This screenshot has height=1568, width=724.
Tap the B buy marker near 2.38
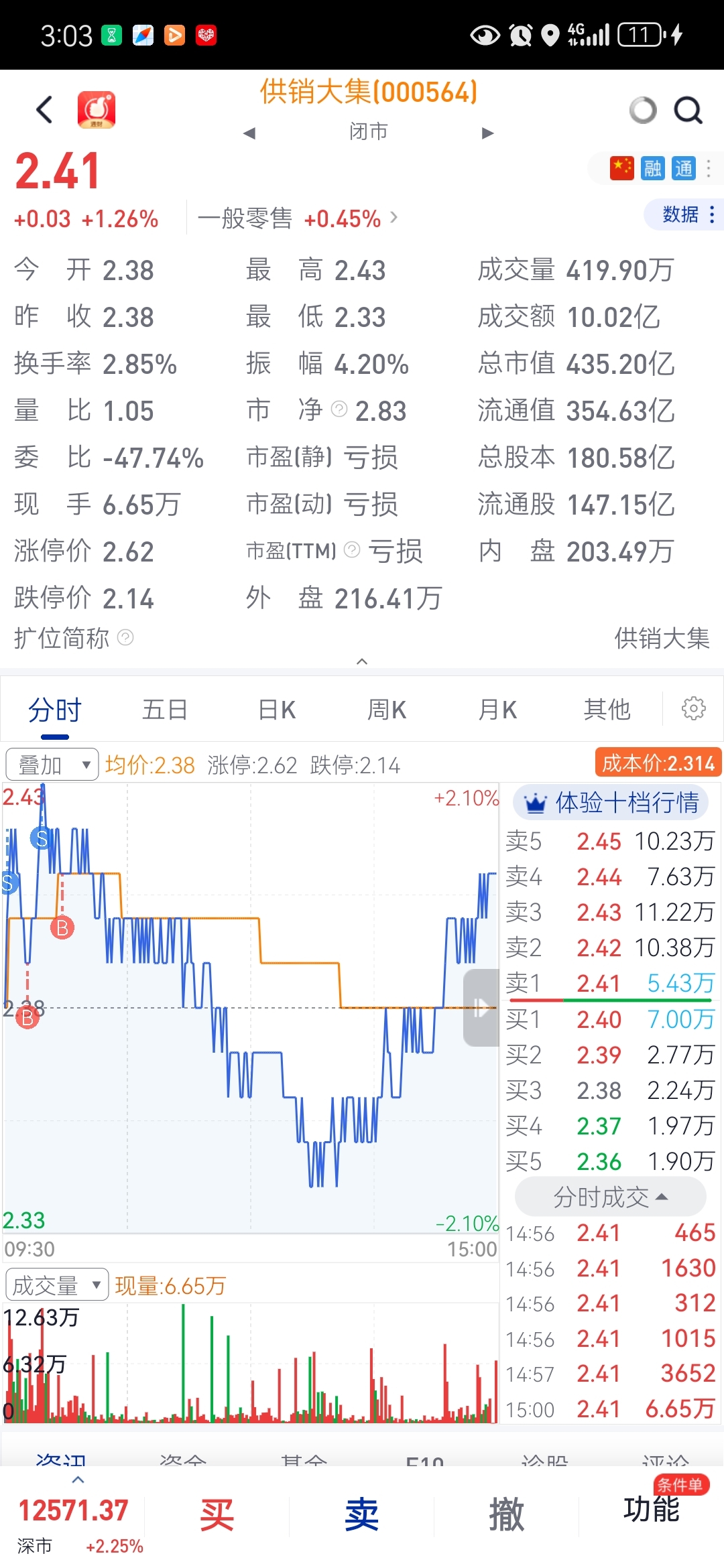(27, 1017)
